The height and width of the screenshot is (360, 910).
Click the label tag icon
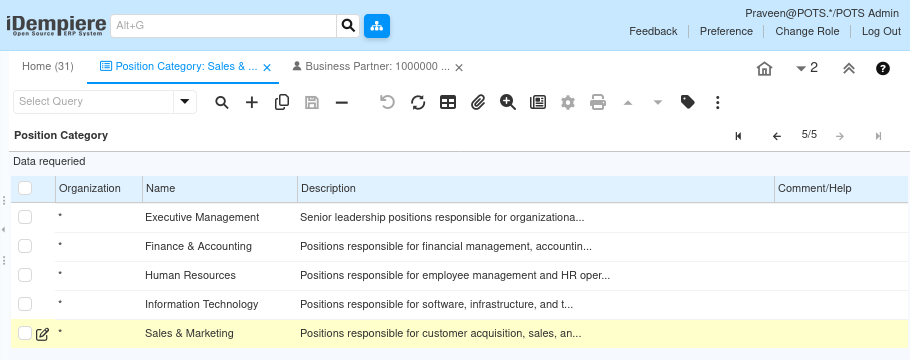[688, 103]
